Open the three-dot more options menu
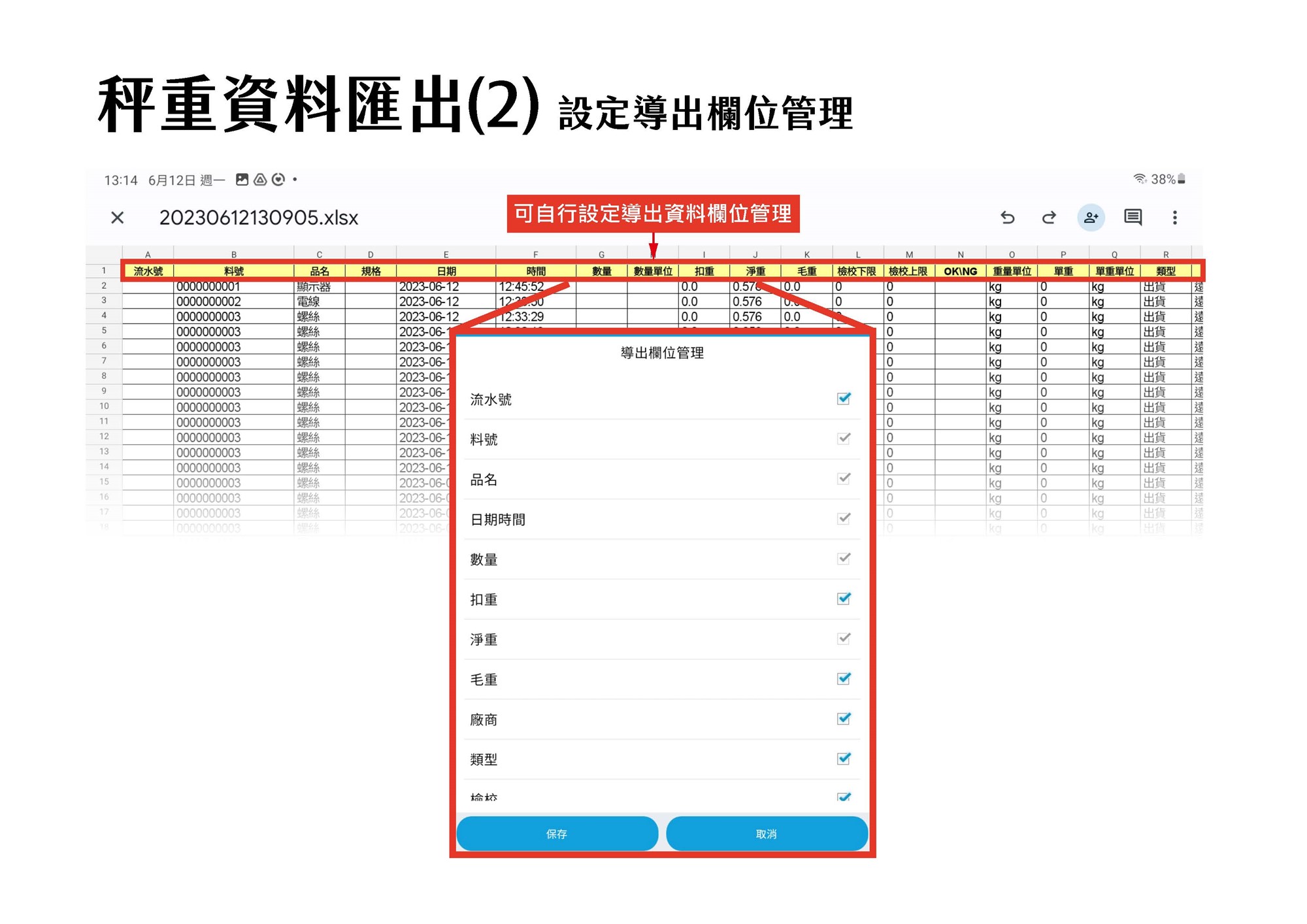This screenshot has width=1307, height=924. (x=1174, y=218)
